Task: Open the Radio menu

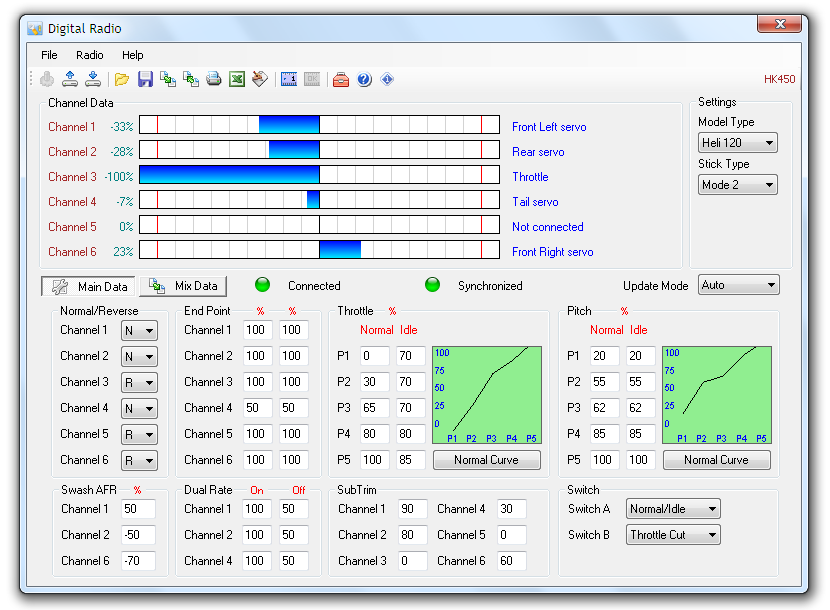Action: [90, 55]
